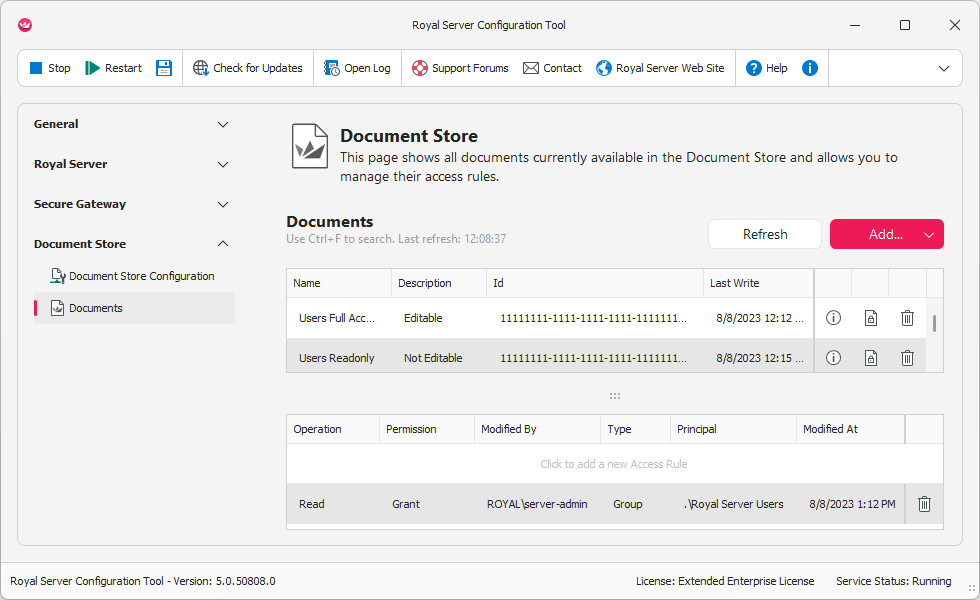Check for Updates in toolbar
980x600 pixels.
(248, 68)
